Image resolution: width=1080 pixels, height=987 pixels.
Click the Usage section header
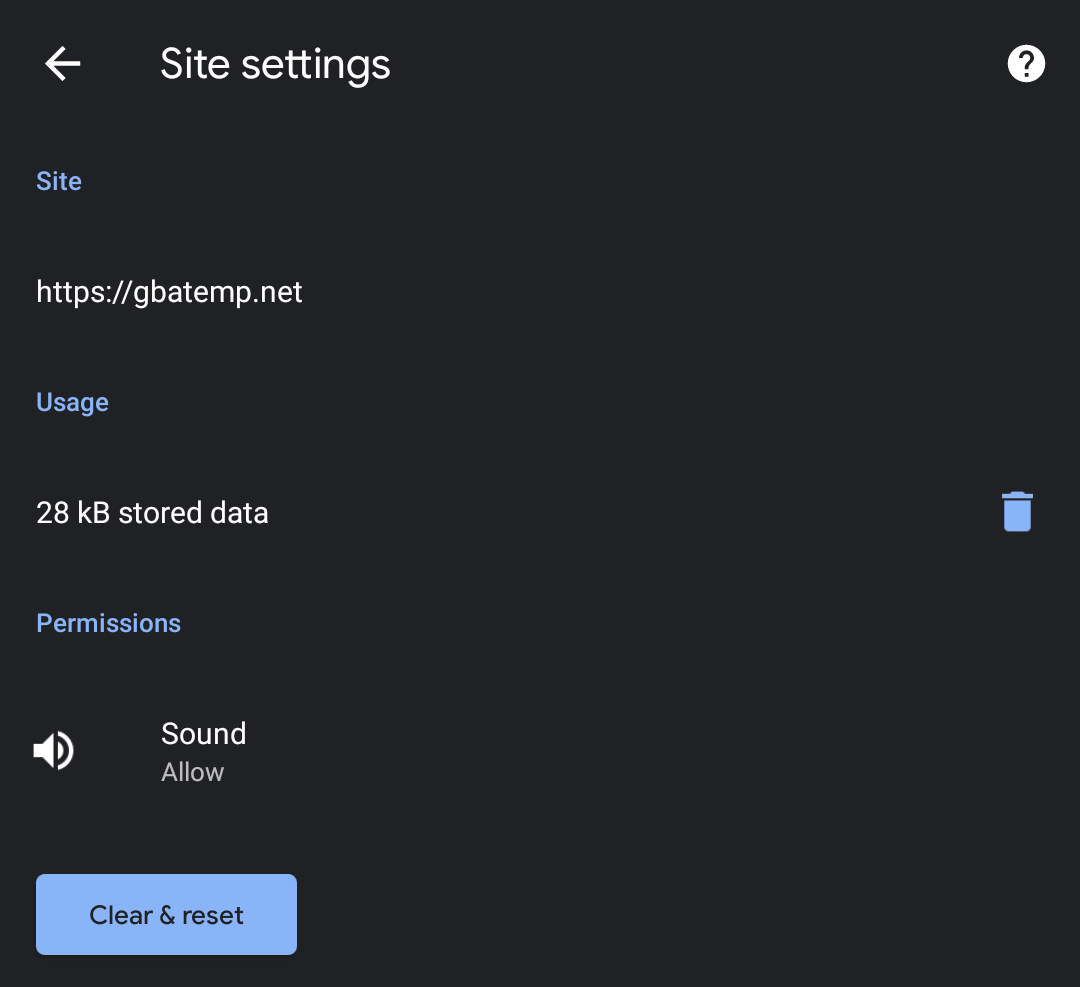click(x=72, y=402)
